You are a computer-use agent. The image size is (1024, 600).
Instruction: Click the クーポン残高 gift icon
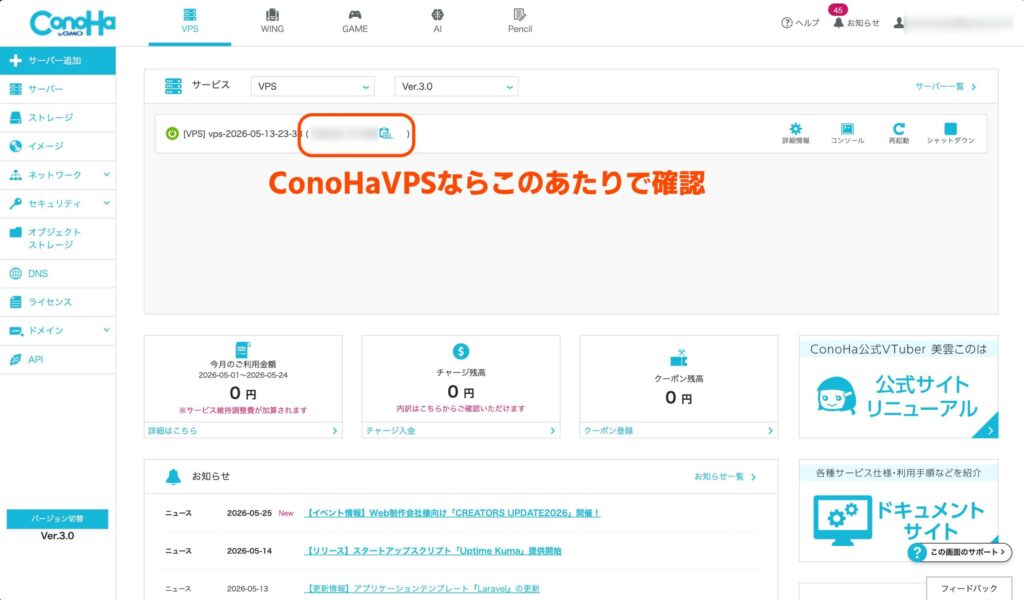point(679,357)
